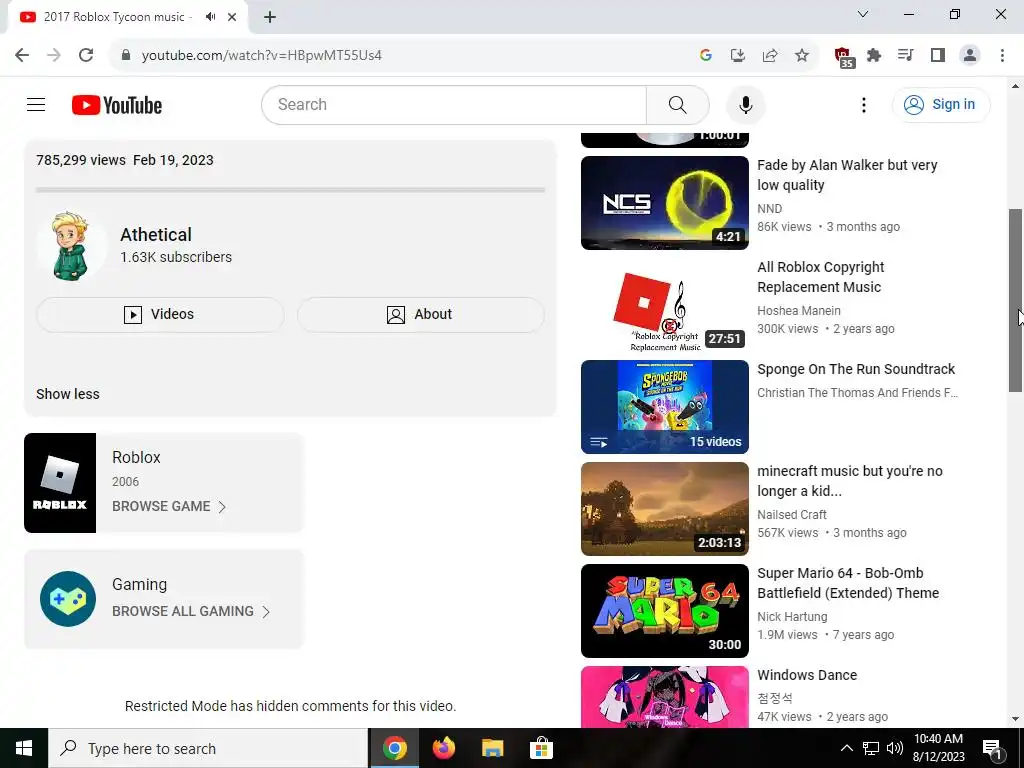
Task: Go to the YouTube home logo
Action: [x=117, y=105]
